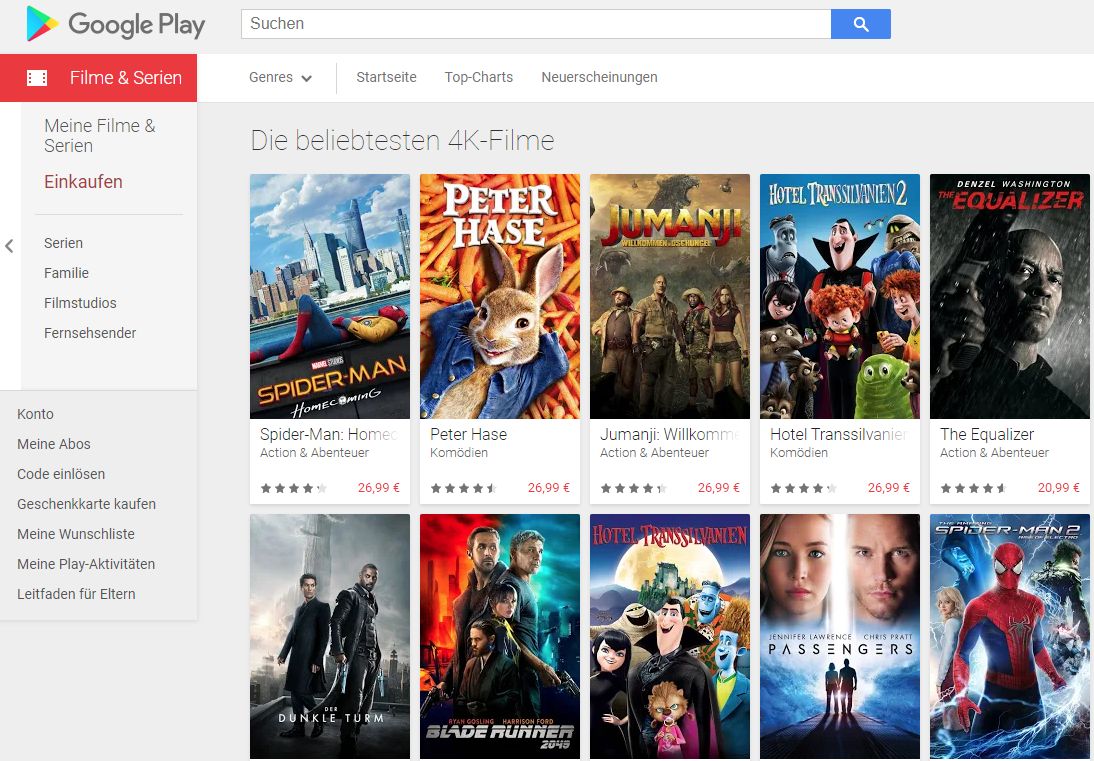Viewport: 1094px width, 761px height.
Task: Open Leitfaden für Eltern
Action: [x=76, y=594]
